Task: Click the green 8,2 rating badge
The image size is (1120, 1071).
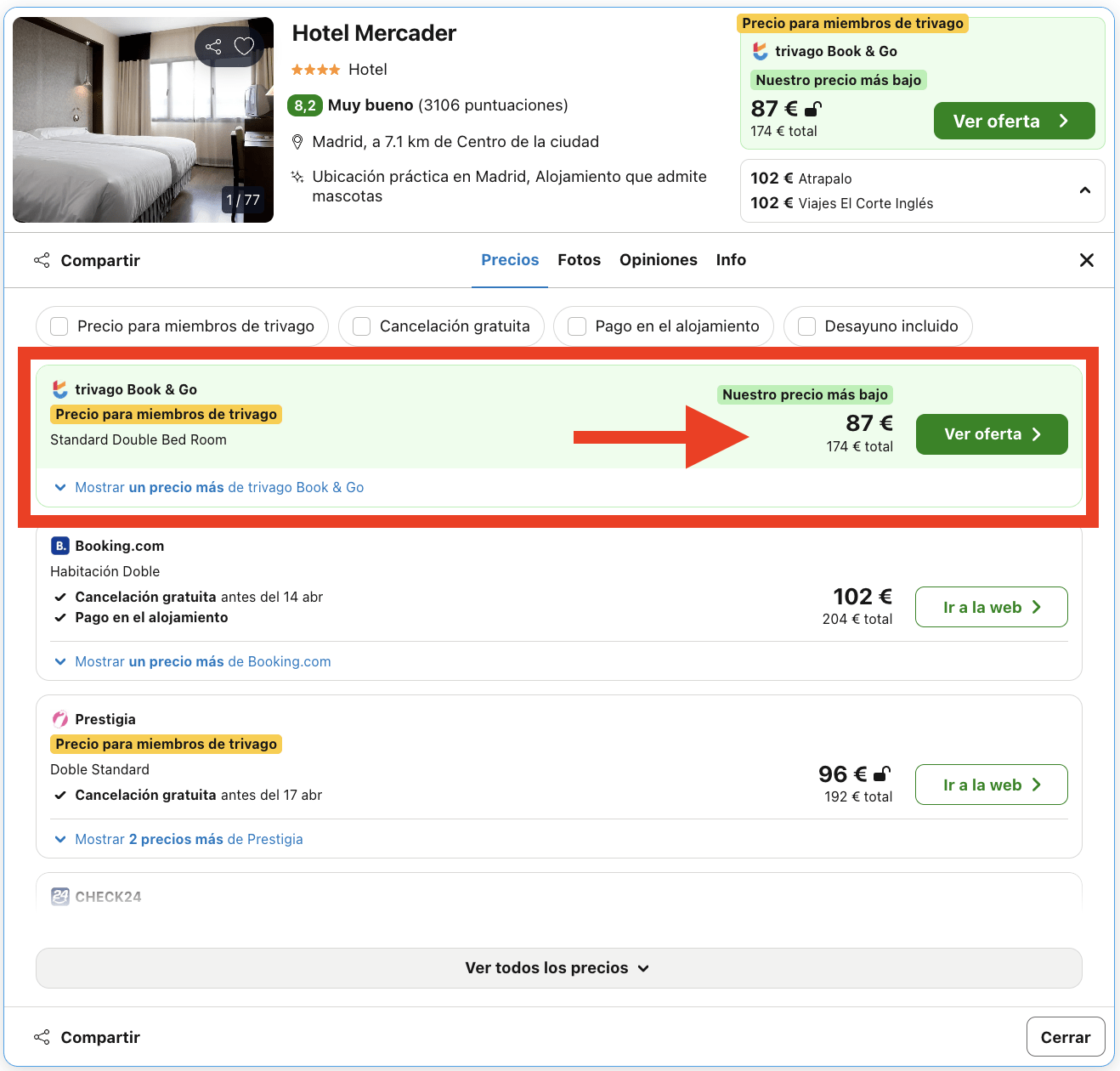Action: 305,105
